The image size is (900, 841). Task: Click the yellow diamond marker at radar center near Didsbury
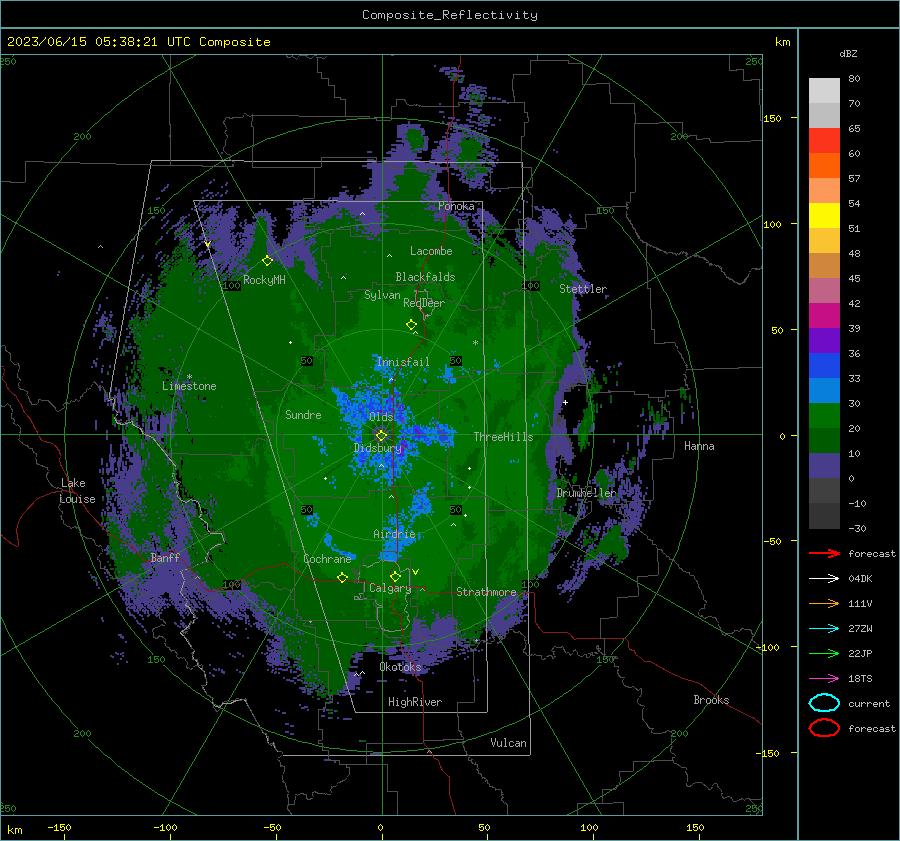pyautogui.click(x=381, y=436)
